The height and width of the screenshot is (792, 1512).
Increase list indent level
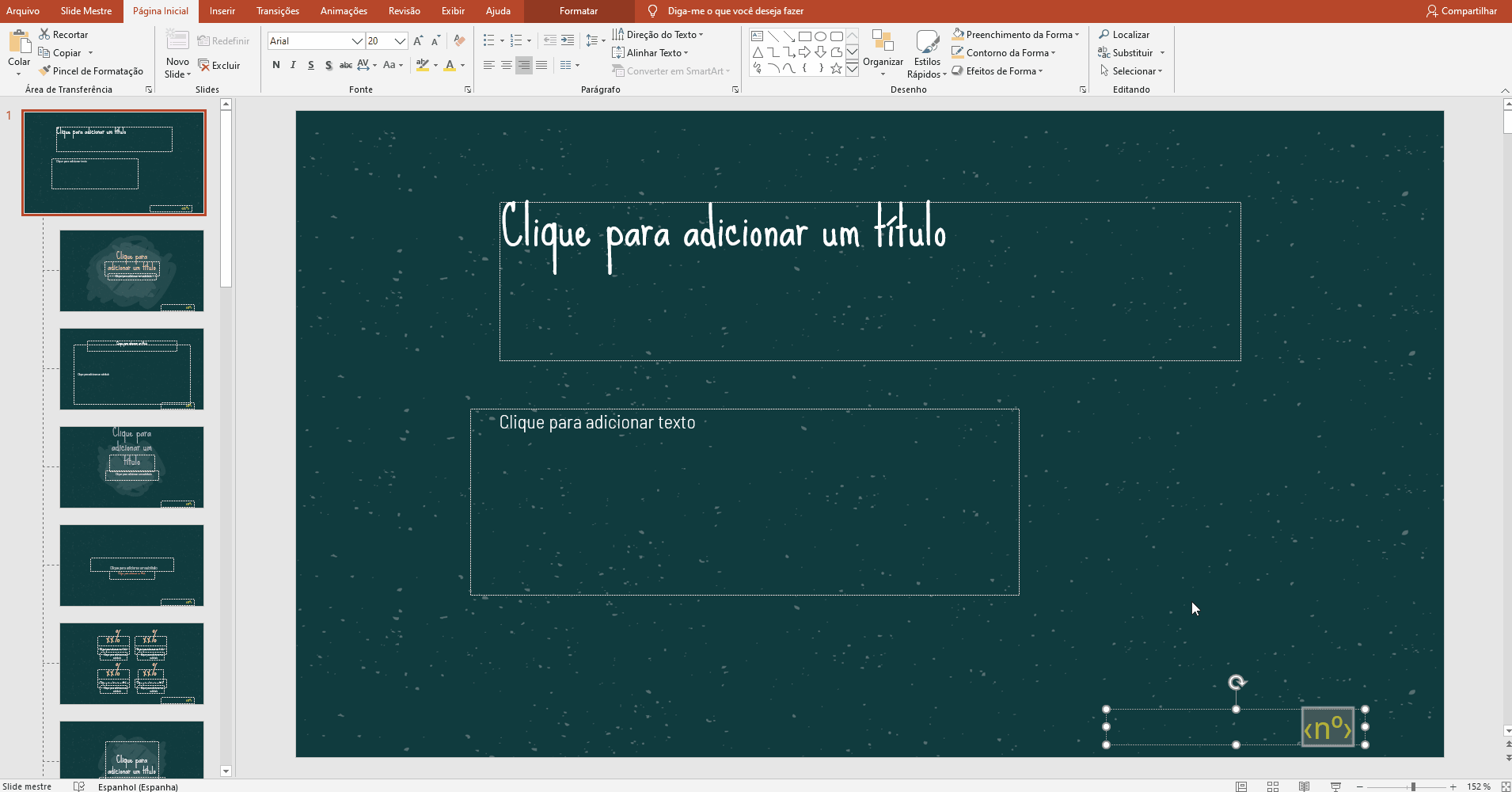[x=568, y=40]
